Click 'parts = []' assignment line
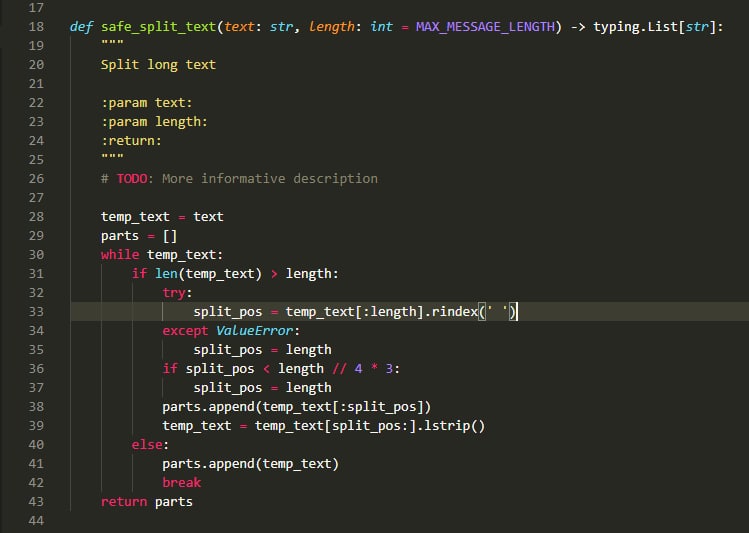This screenshot has width=749, height=533. [x=139, y=236]
